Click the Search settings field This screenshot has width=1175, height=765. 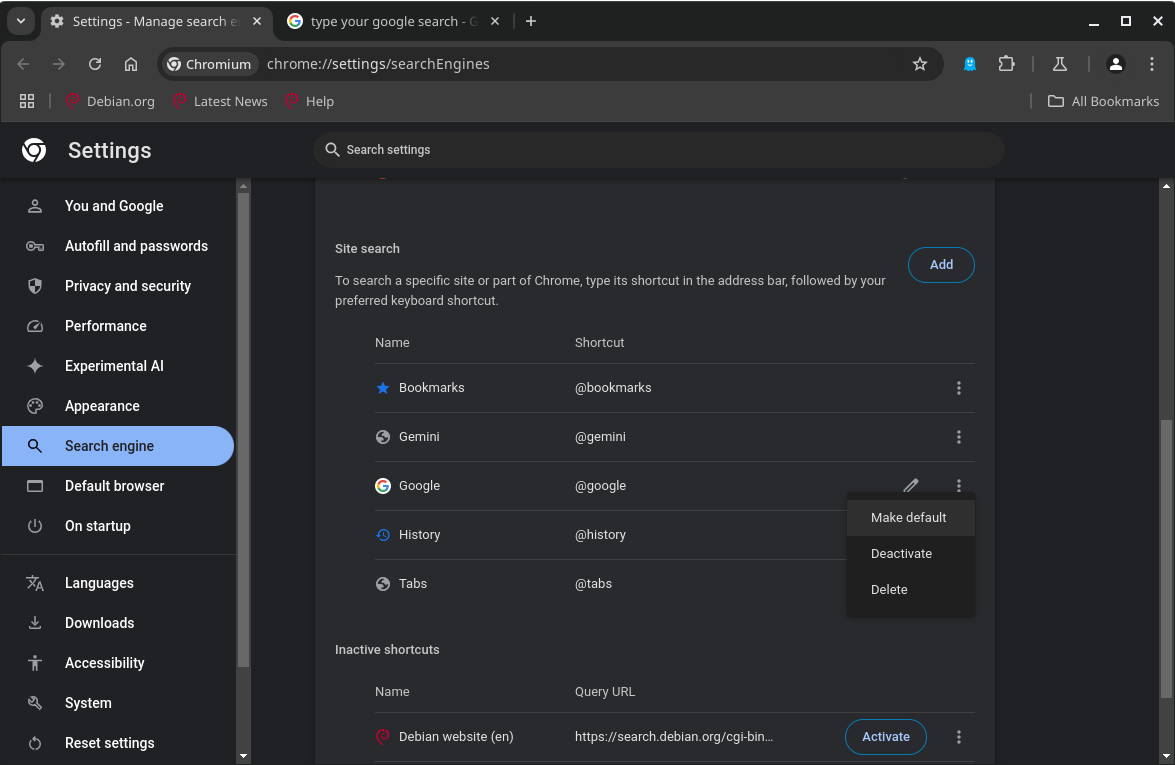click(x=658, y=150)
